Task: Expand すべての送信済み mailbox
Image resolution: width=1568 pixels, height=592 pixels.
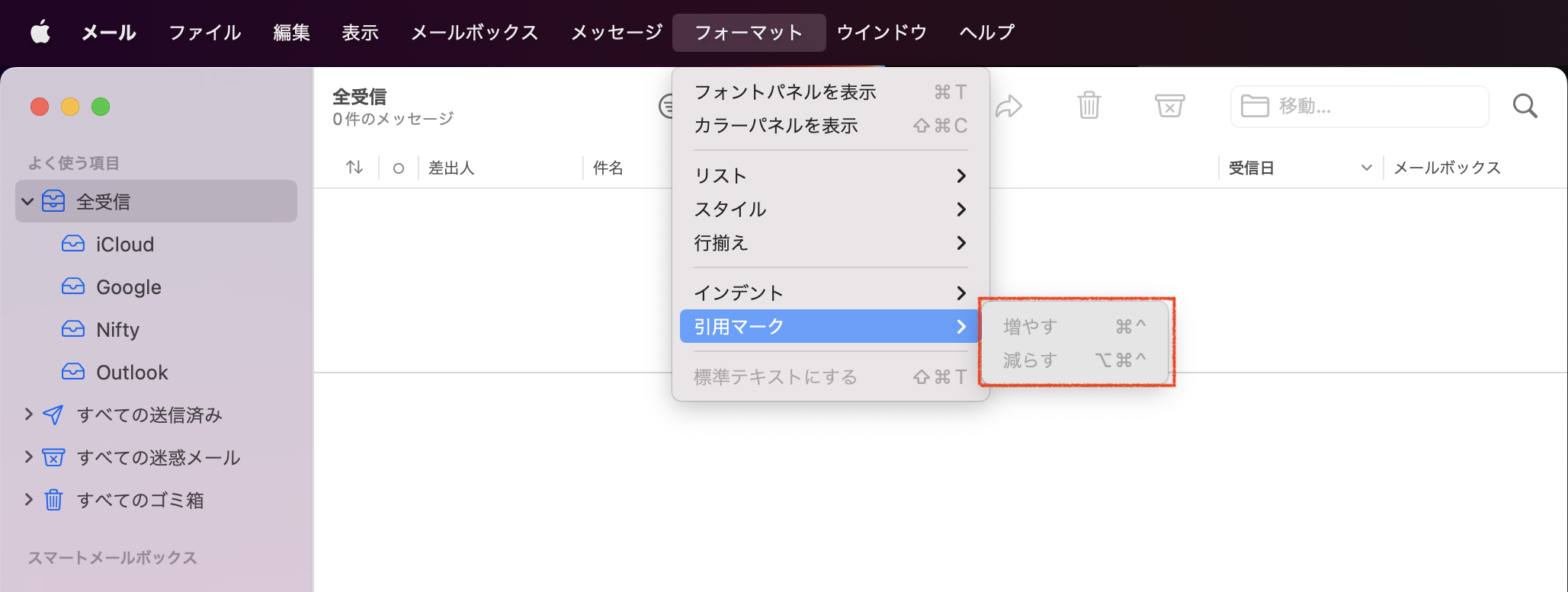Action: [x=29, y=414]
